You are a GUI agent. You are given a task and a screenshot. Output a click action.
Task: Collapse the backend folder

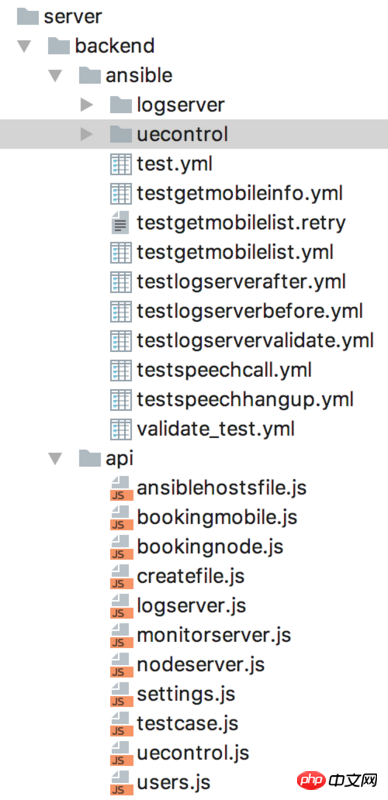[23, 46]
